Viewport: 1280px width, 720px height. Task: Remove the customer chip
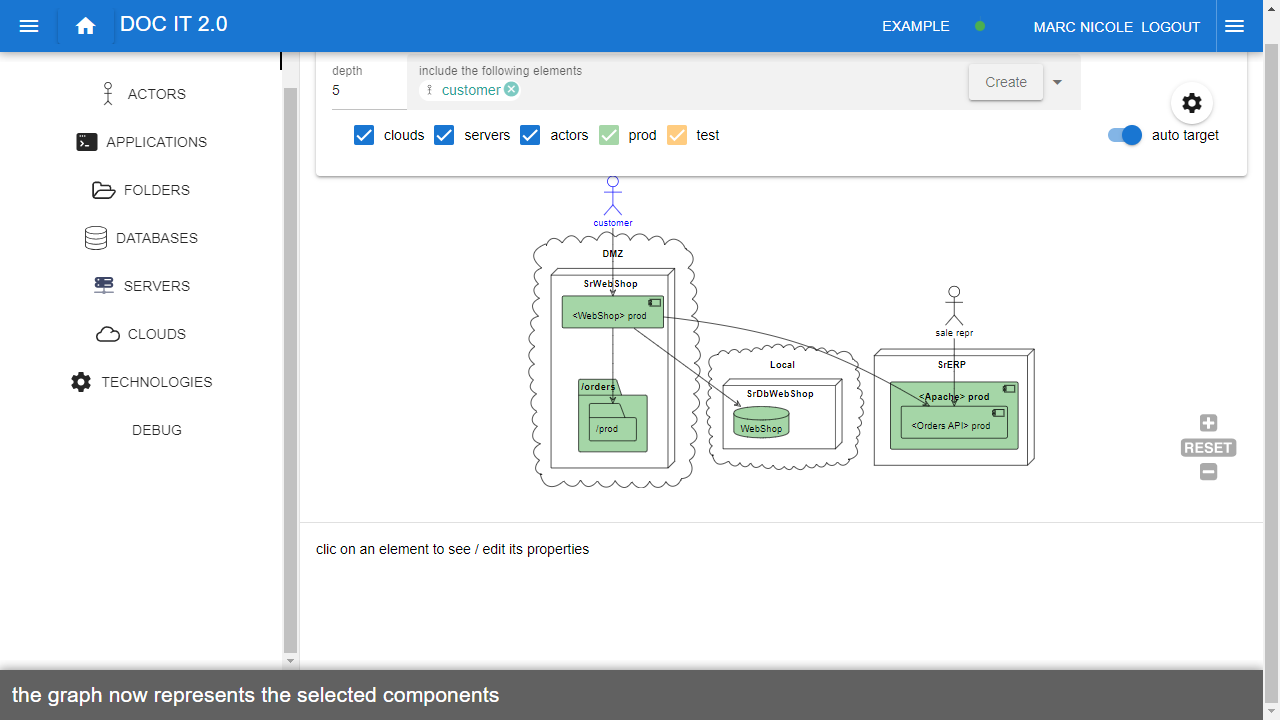tap(512, 90)
